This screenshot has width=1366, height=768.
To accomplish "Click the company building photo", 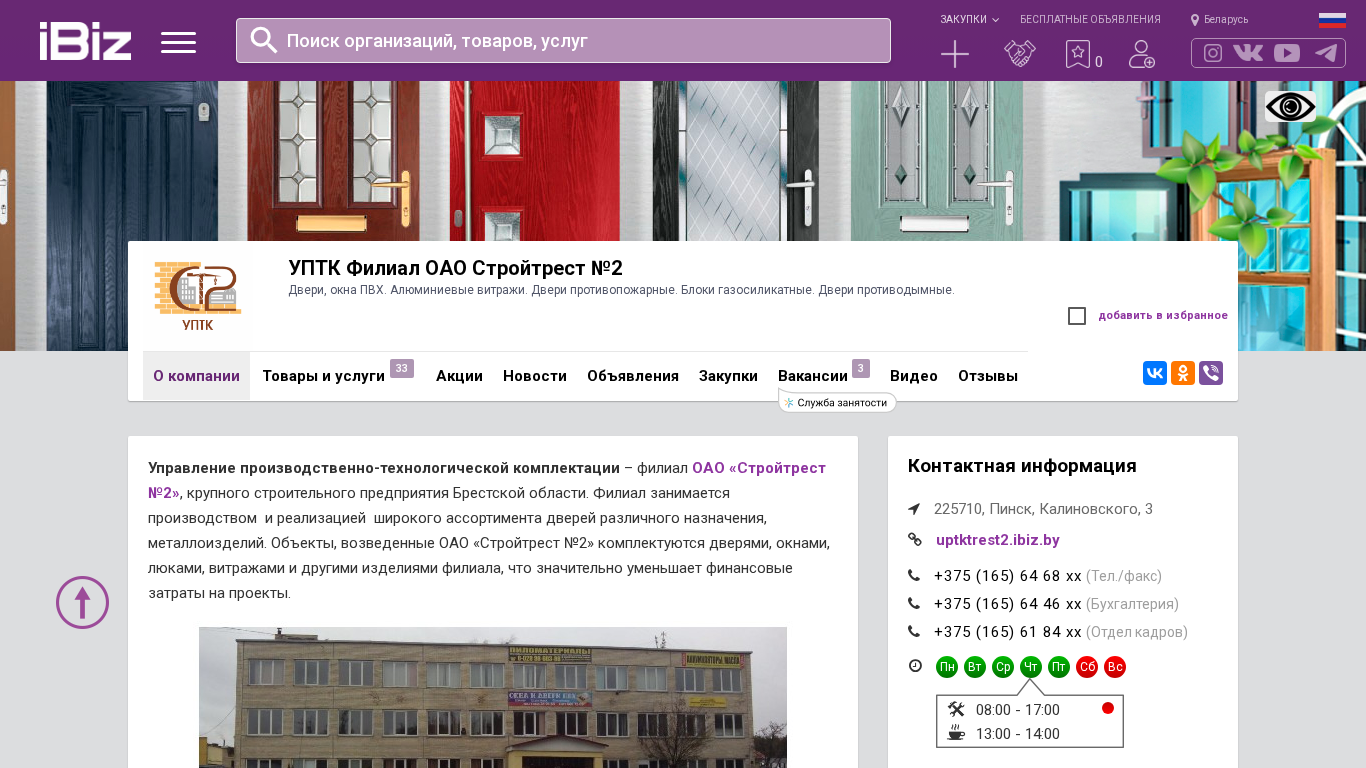I will (x=493, y=697).
